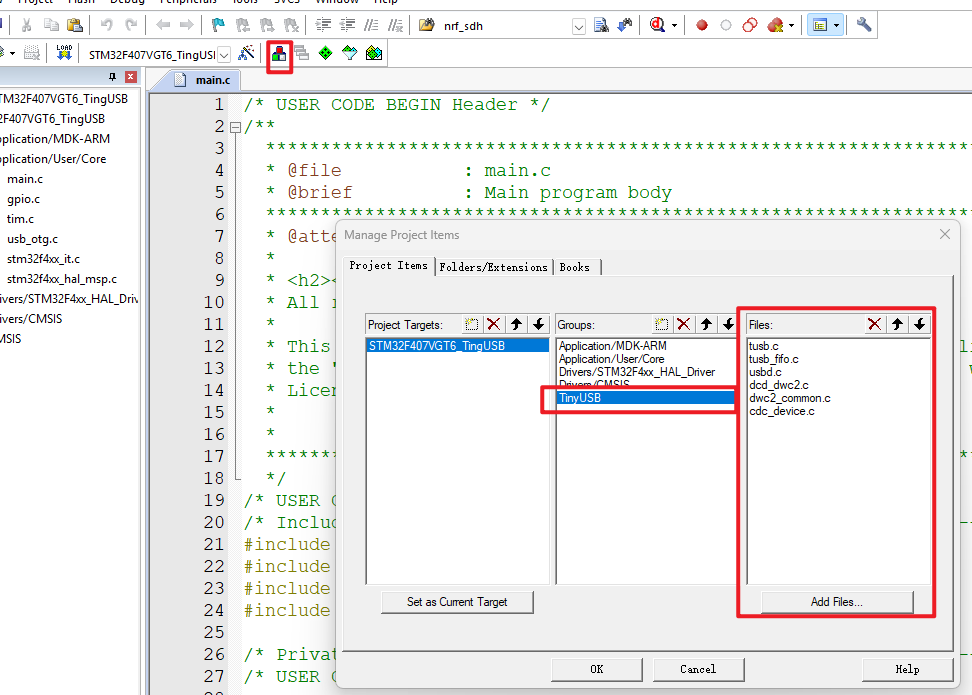Screen dimensions: 972x695
Task: Create a new group with the Groups New icon
Action: pyautogui.click(x=661, y=324)
